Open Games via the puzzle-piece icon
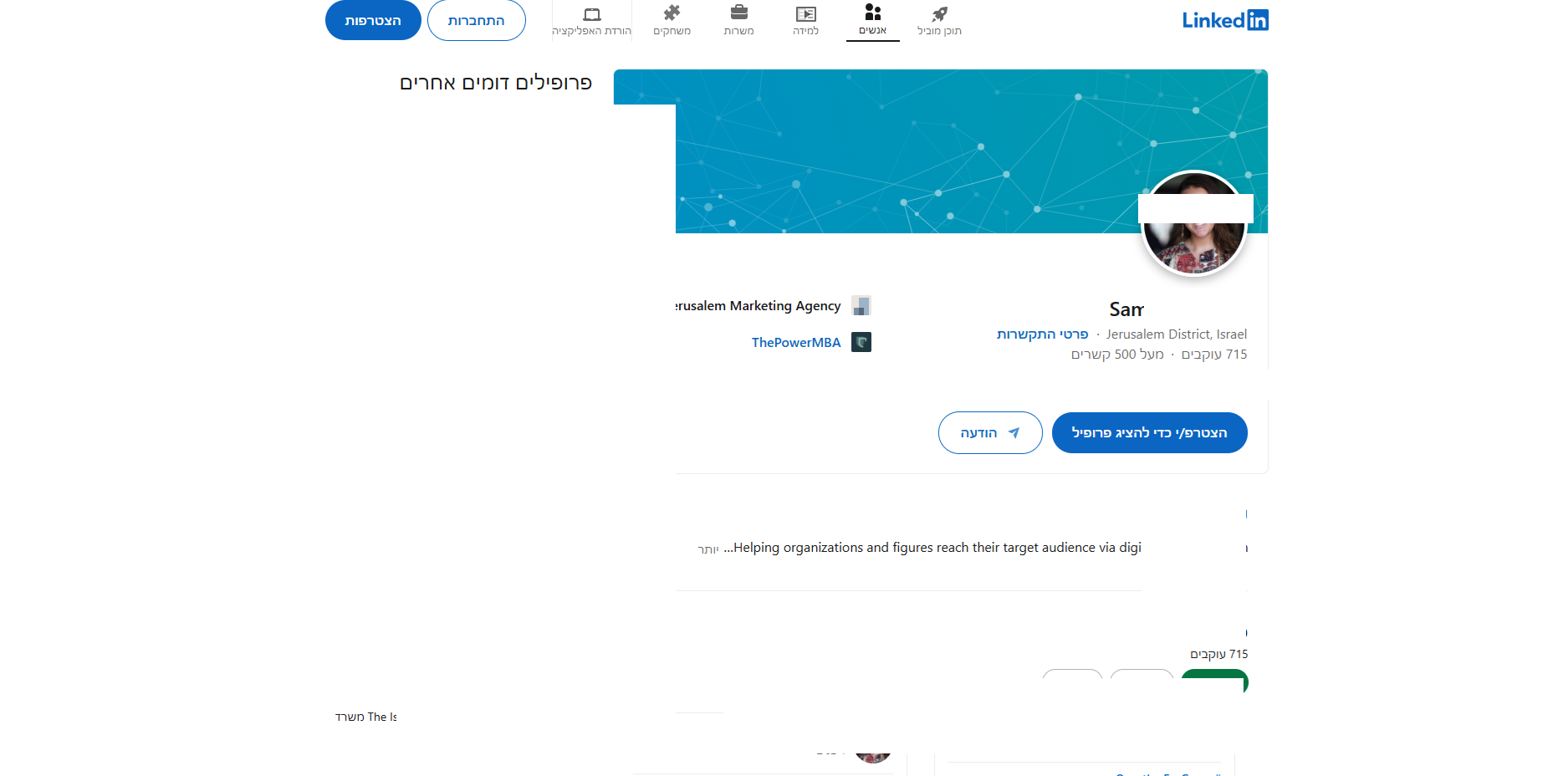 [x=672, y=20]
